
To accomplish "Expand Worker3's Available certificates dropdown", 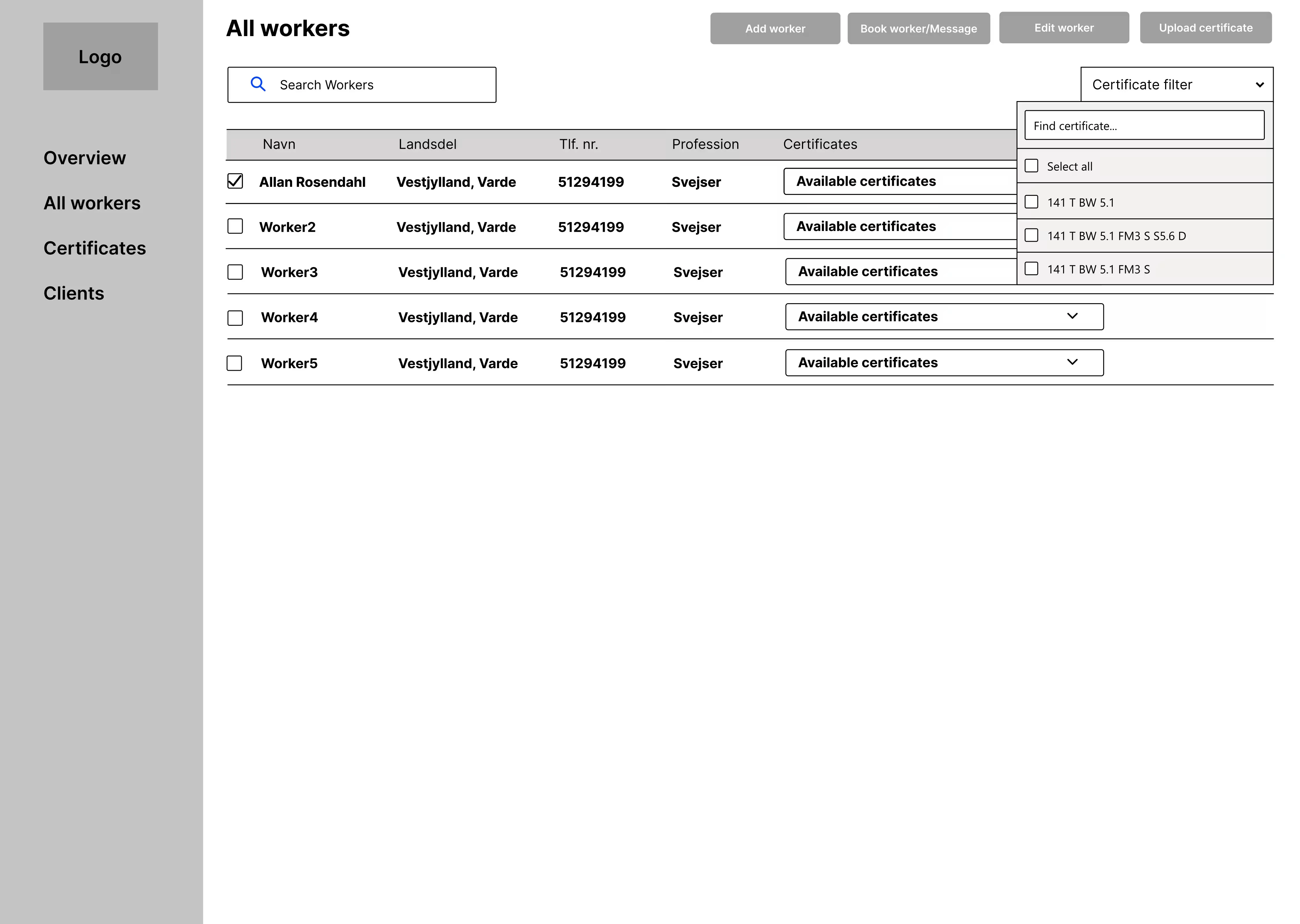I will coord(900,271).
